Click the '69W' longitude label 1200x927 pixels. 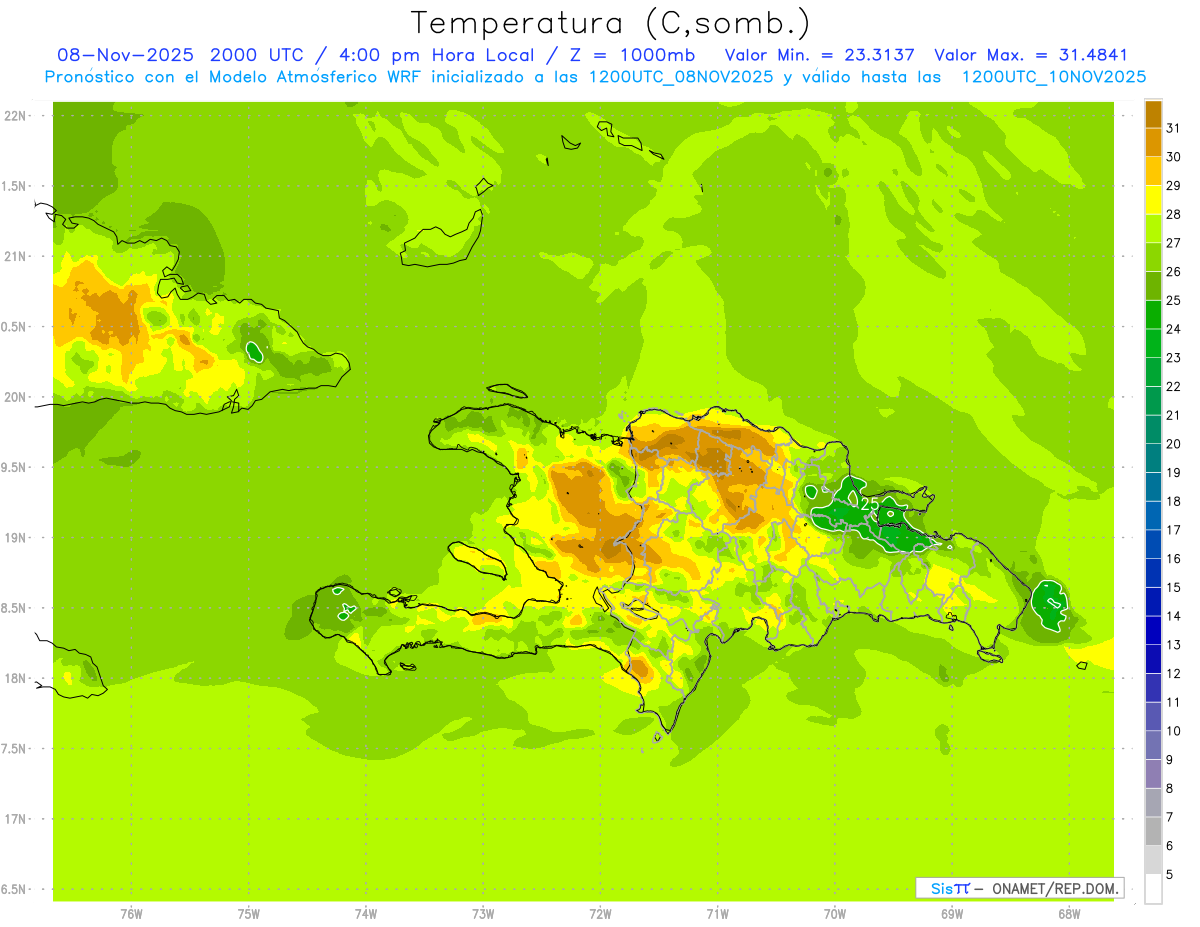point(952,914)
